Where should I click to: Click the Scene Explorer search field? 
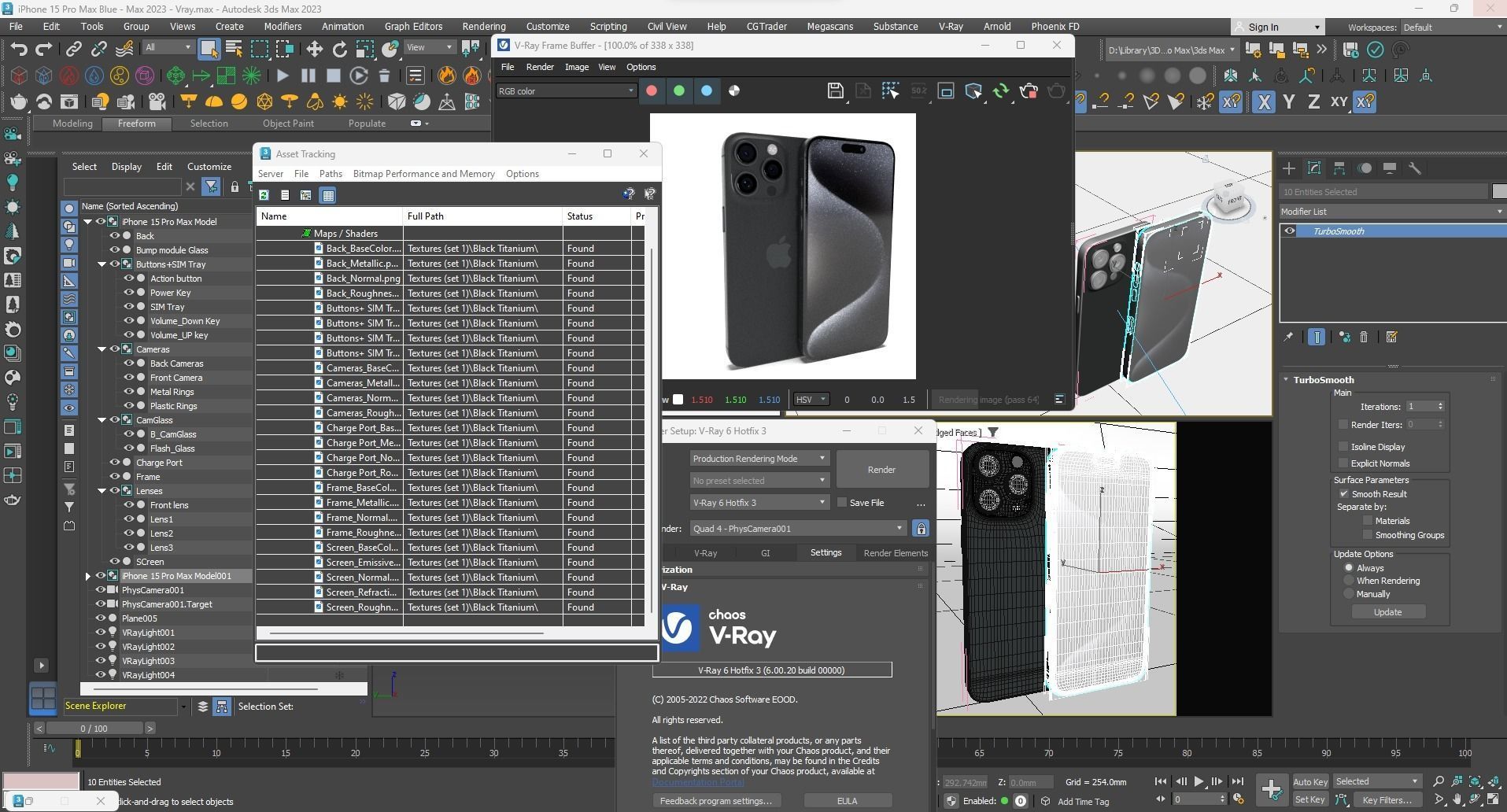pyautogui.click(x=123, y=186)
